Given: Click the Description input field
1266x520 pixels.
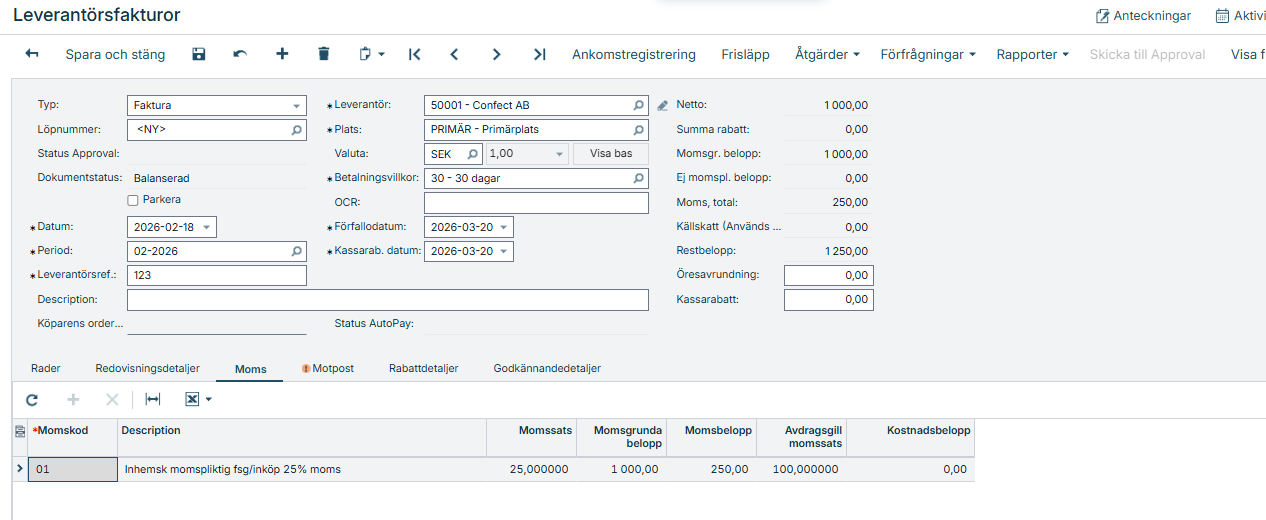Looking at the screenshot, I should pos(387,300).
